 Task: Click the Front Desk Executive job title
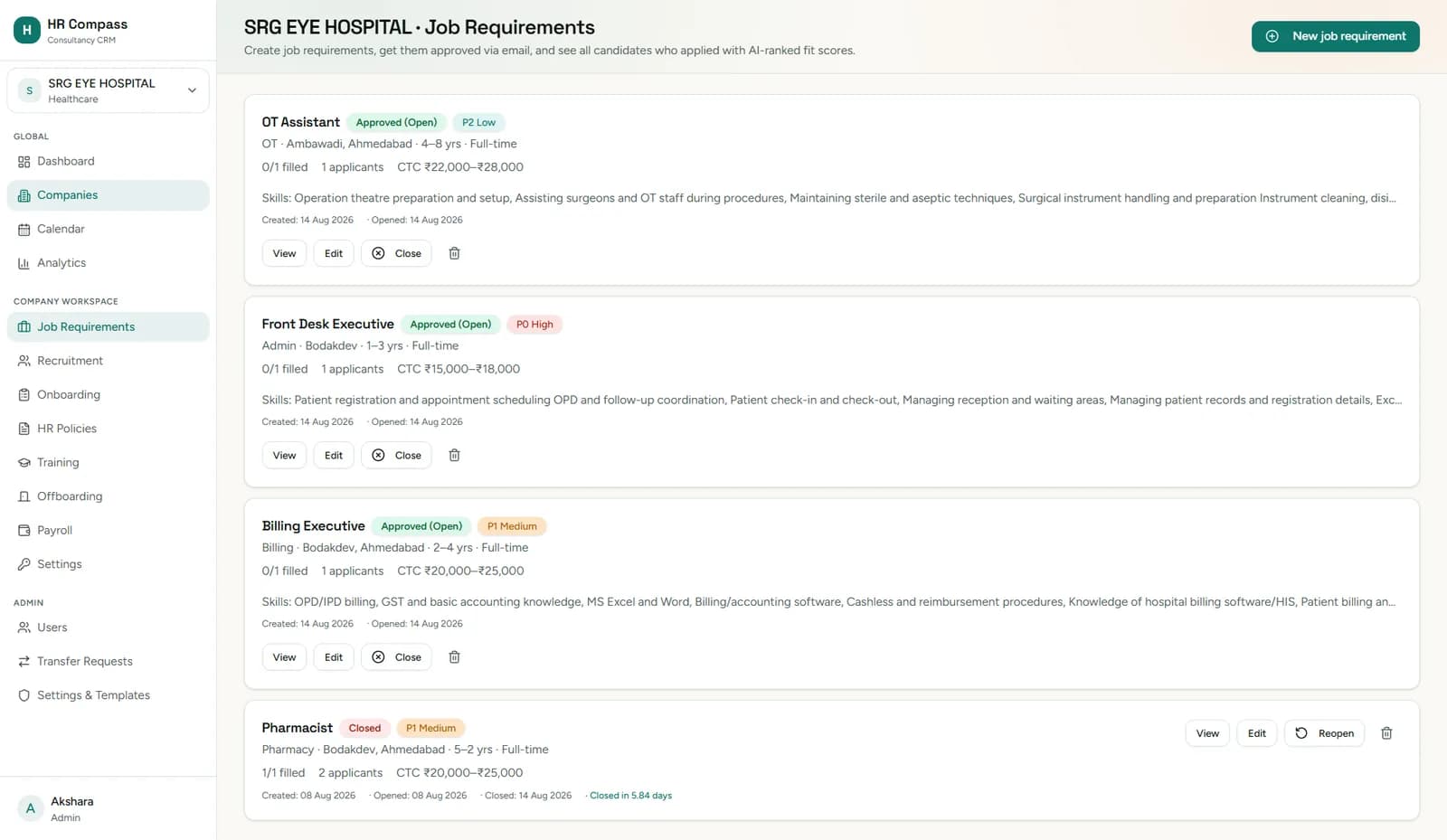click(328, 324)
